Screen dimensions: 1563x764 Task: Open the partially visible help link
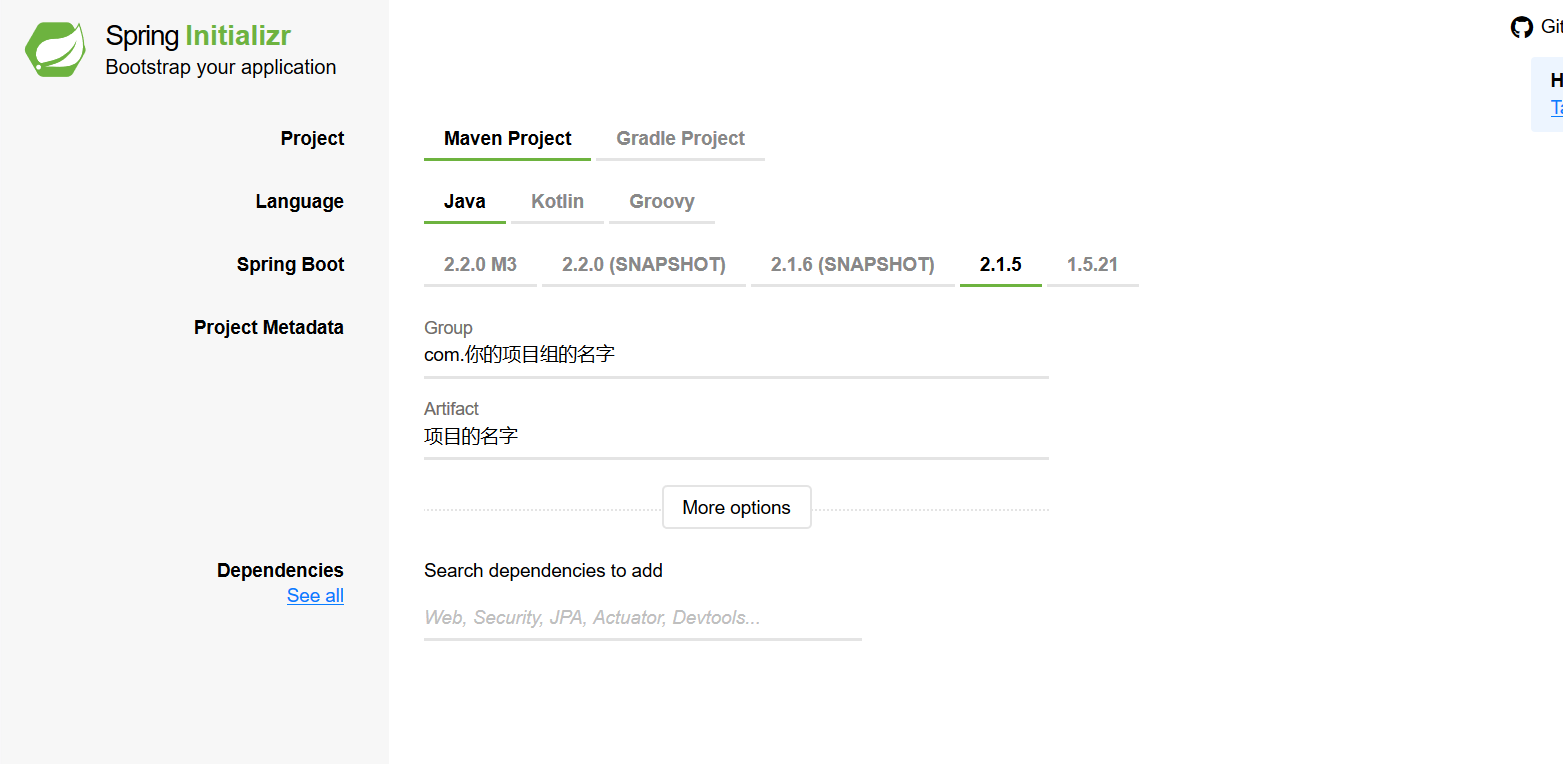tap(1556, 108)
